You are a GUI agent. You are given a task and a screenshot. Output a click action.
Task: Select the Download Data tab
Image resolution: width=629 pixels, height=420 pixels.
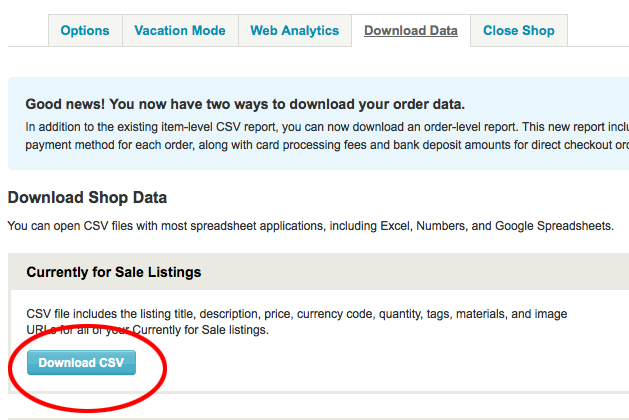point(411,30)
